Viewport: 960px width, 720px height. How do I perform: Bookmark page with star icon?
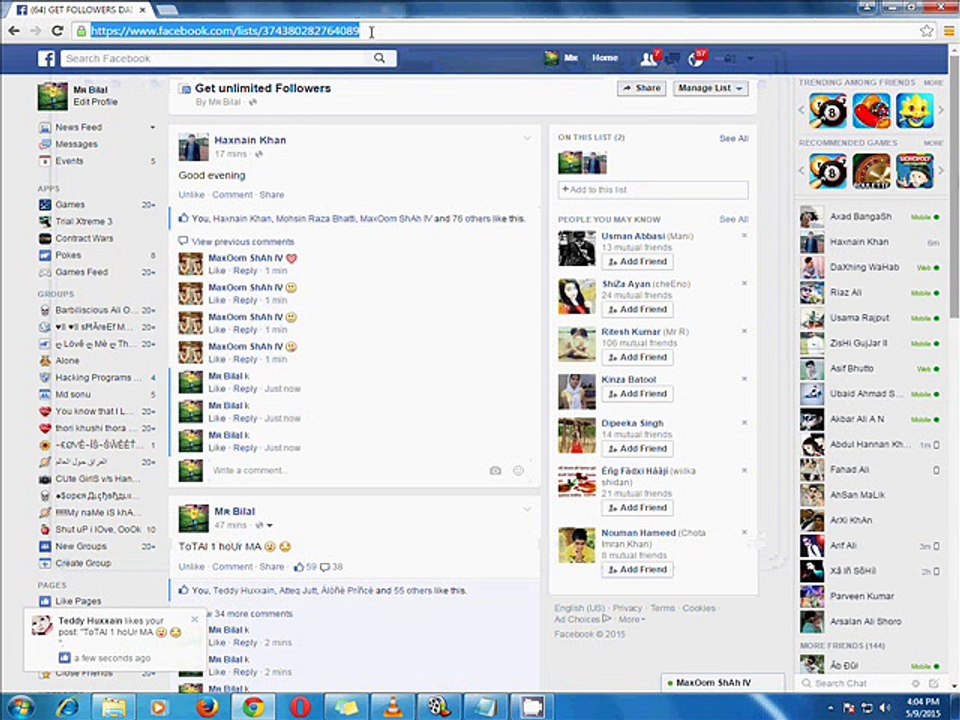[x=926, y=31]
